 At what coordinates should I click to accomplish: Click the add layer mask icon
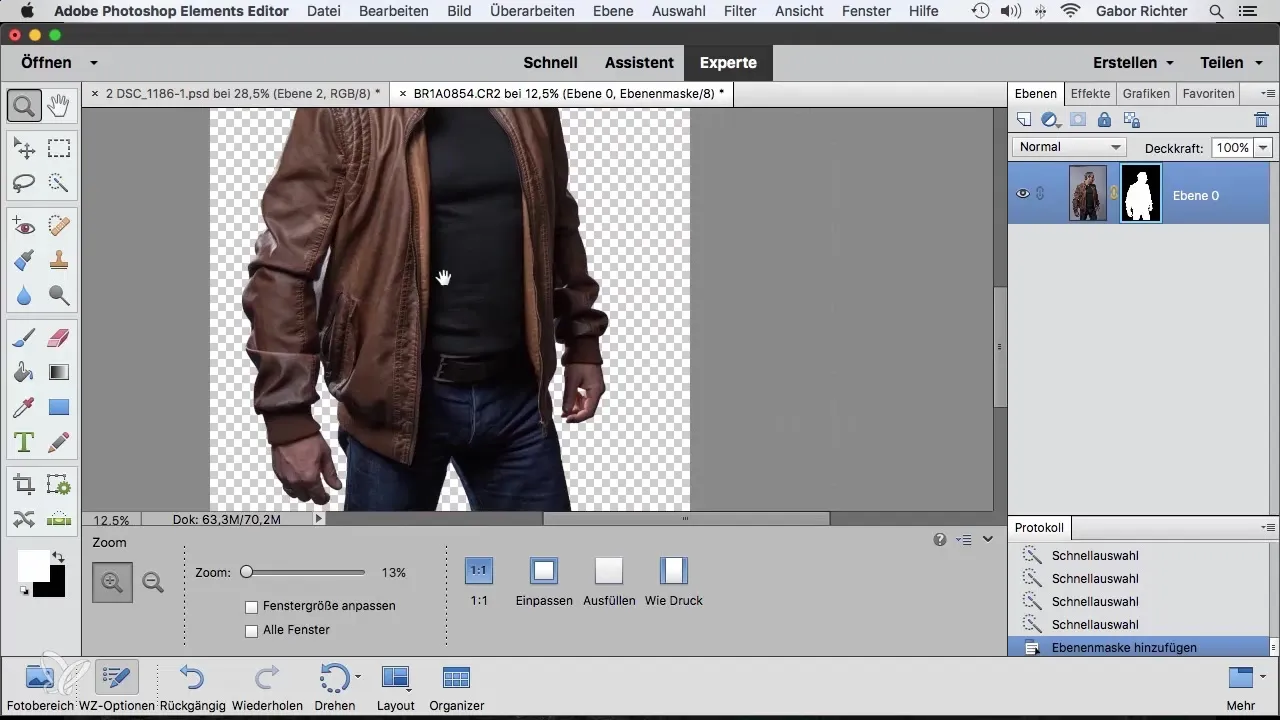[x=1078, y=120]
